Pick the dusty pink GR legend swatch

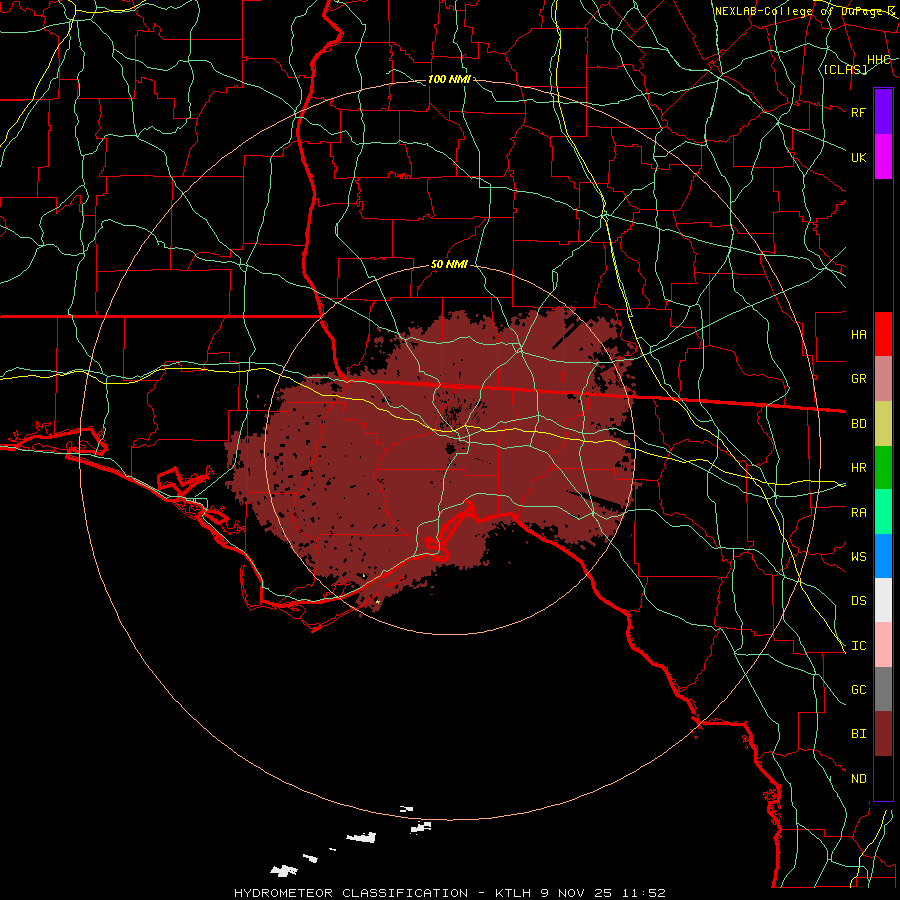click(x=883, y=379)
